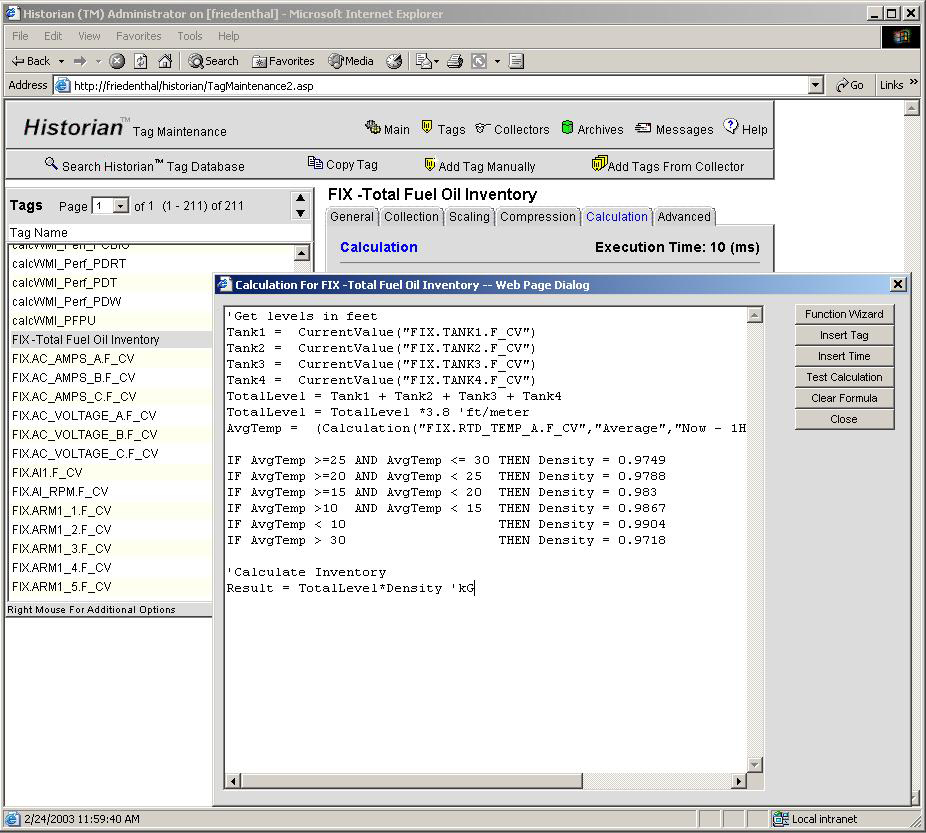Open the Back button history dropdown

coord(61,61)
